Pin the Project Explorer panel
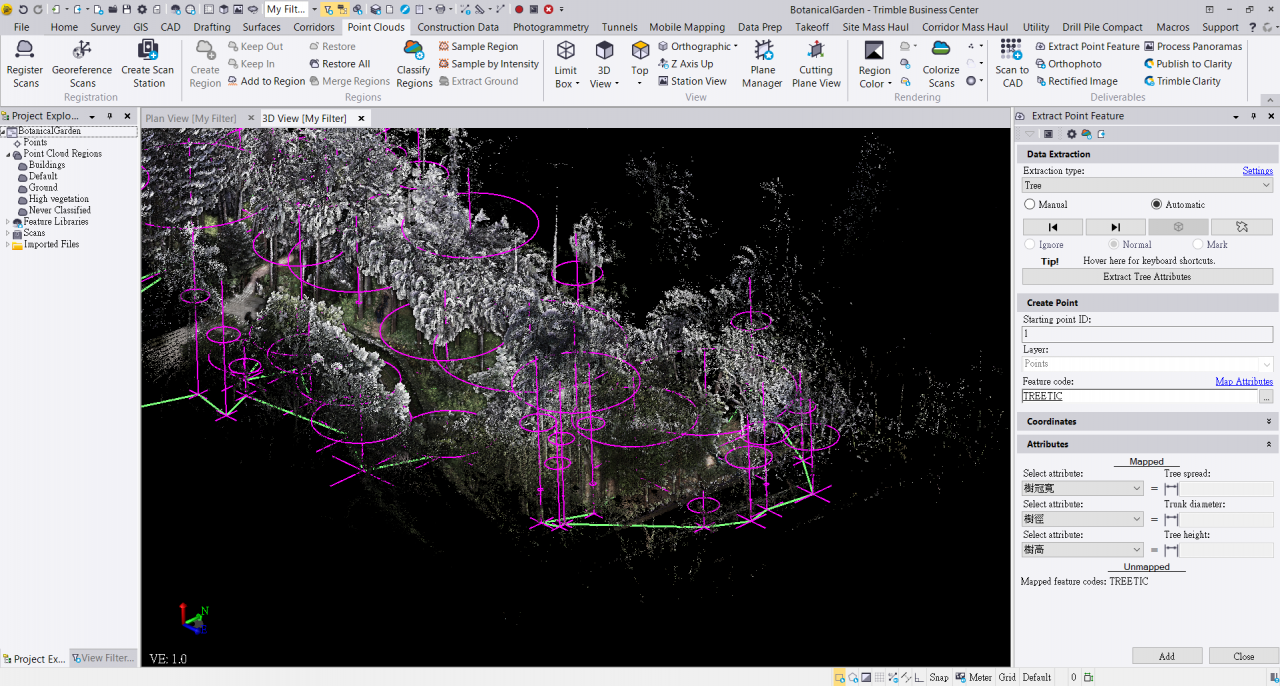The height and width of the screenshot is (686, 1280). (x=109, y=116)
